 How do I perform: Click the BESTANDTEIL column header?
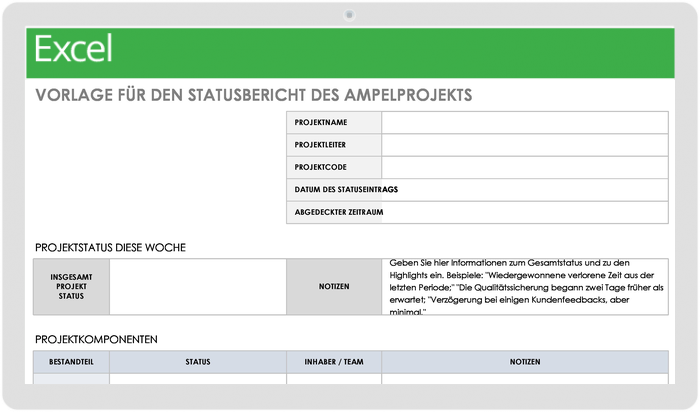pos(71,362)
